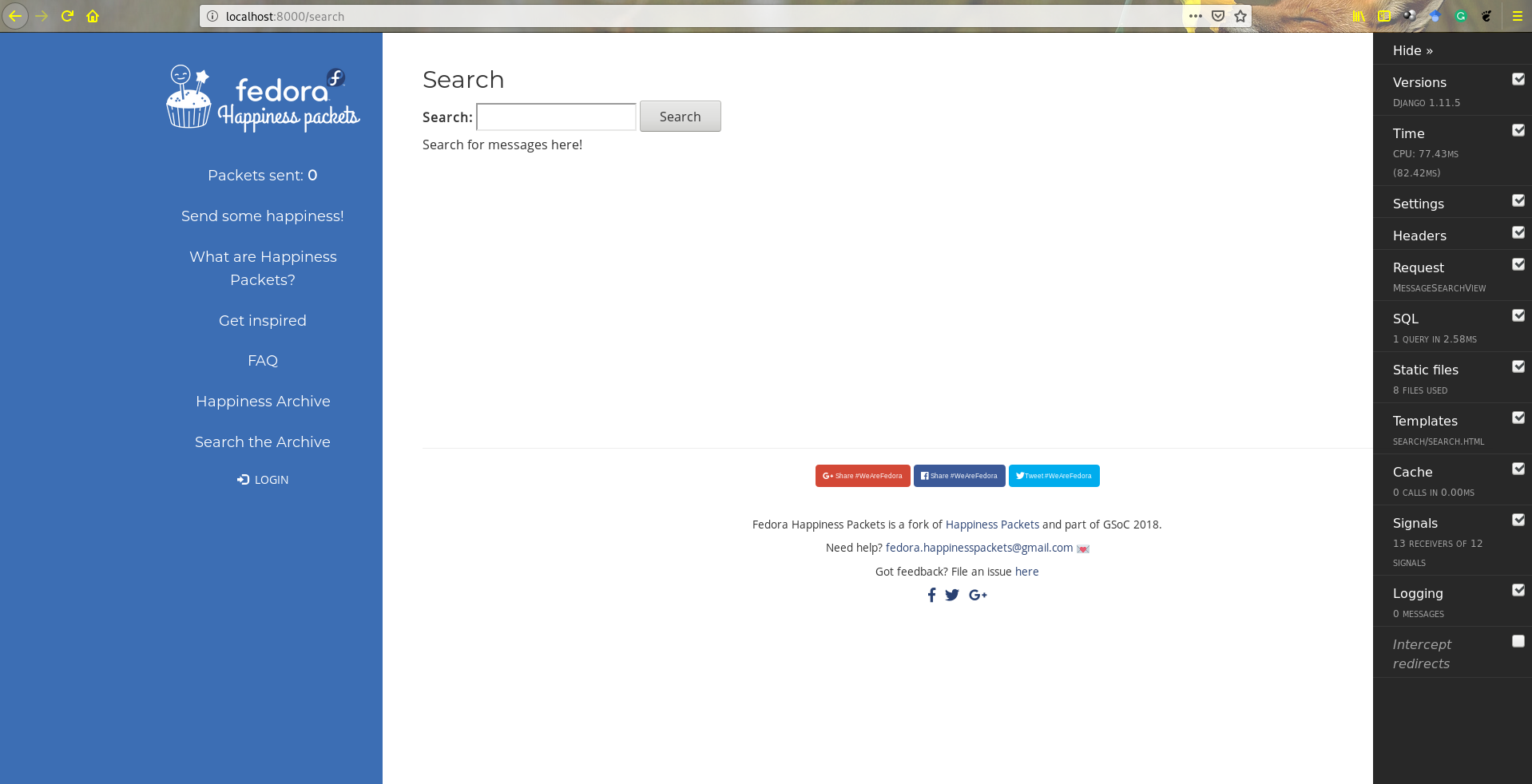This screenshot has height=784, width=1532.
Task: Click the LOGIN link in sidebar
Action: tap(263, 480)
